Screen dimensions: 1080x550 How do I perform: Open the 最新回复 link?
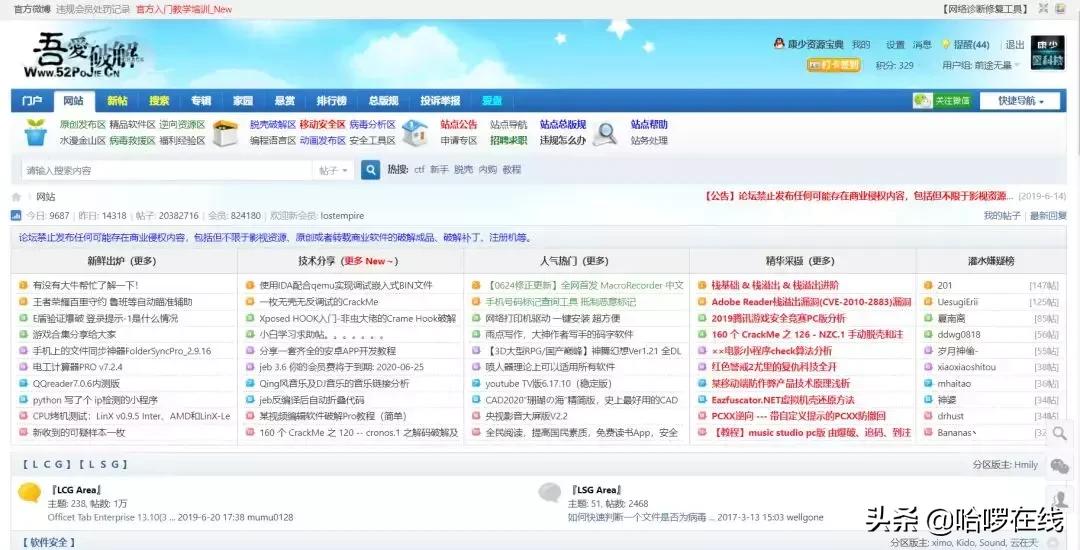pyautogui.click(x=1048, y=215)
